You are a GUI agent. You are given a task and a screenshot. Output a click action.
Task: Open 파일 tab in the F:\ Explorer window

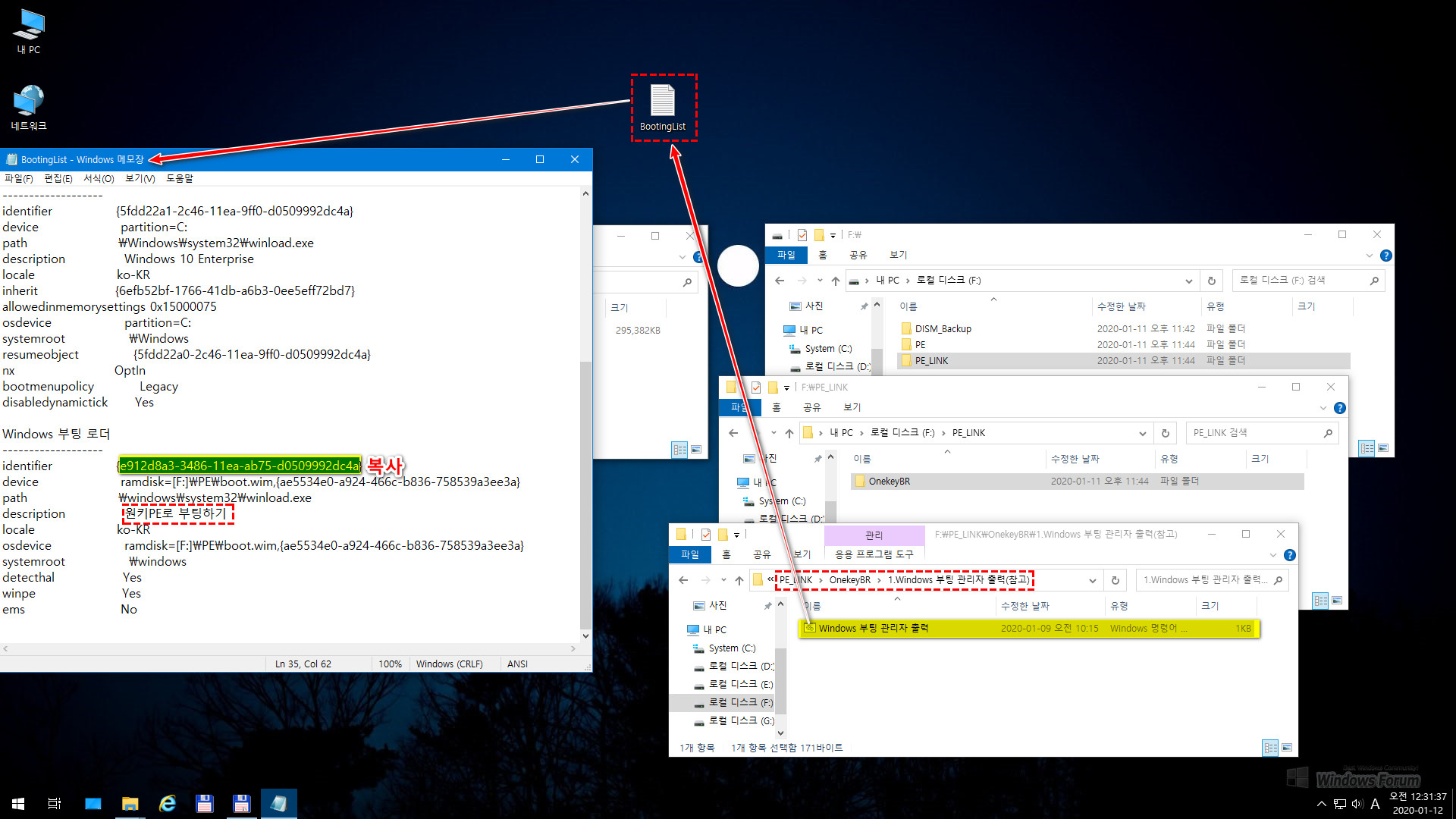click(786, 256)
